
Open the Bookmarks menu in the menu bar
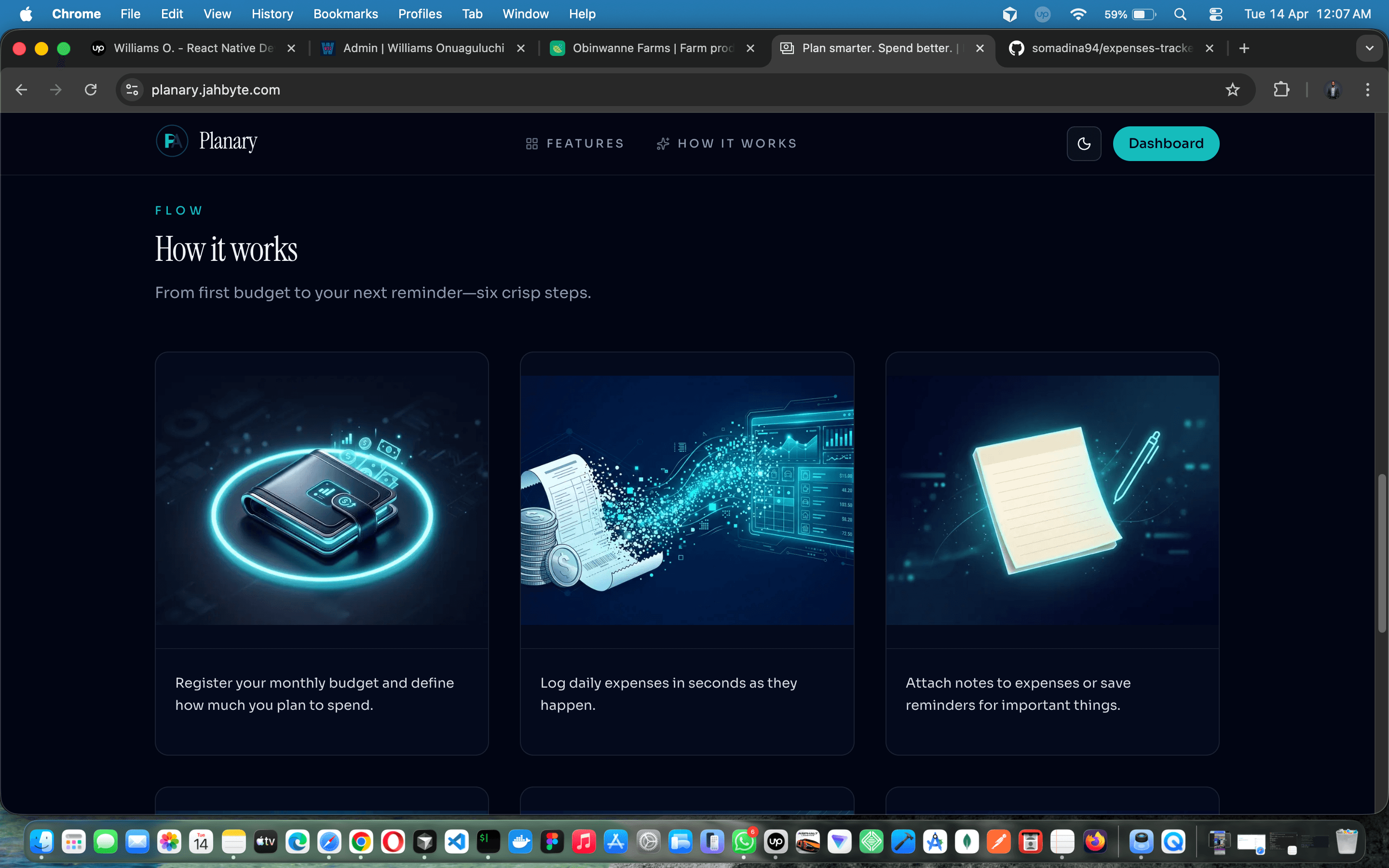click(x=345, y=14)
